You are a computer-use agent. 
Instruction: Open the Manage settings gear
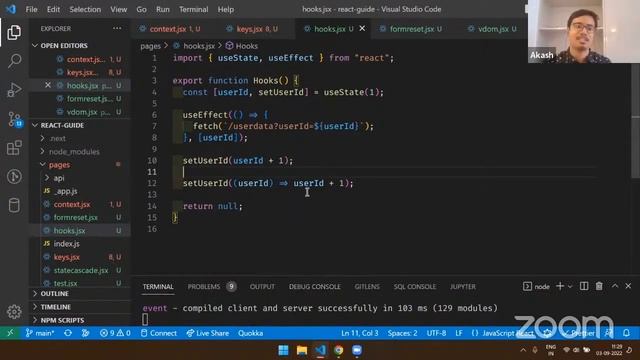tap(14, 311)
